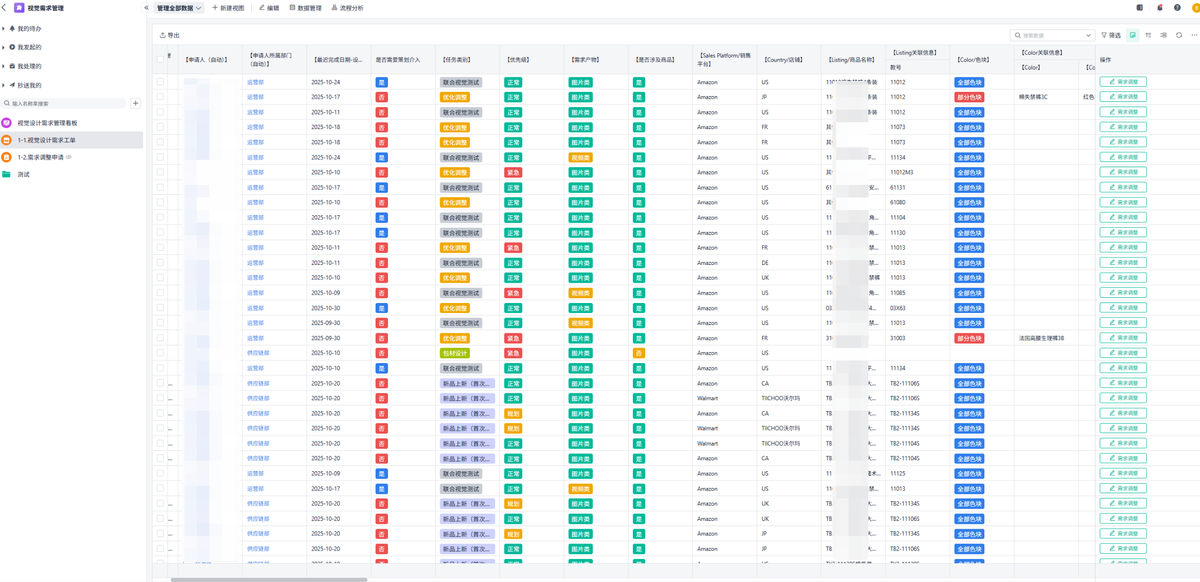Expand the 我的待办 tree section
Image resolution: width=1200 pixels, height=582 pixels.
click(4, 29)
